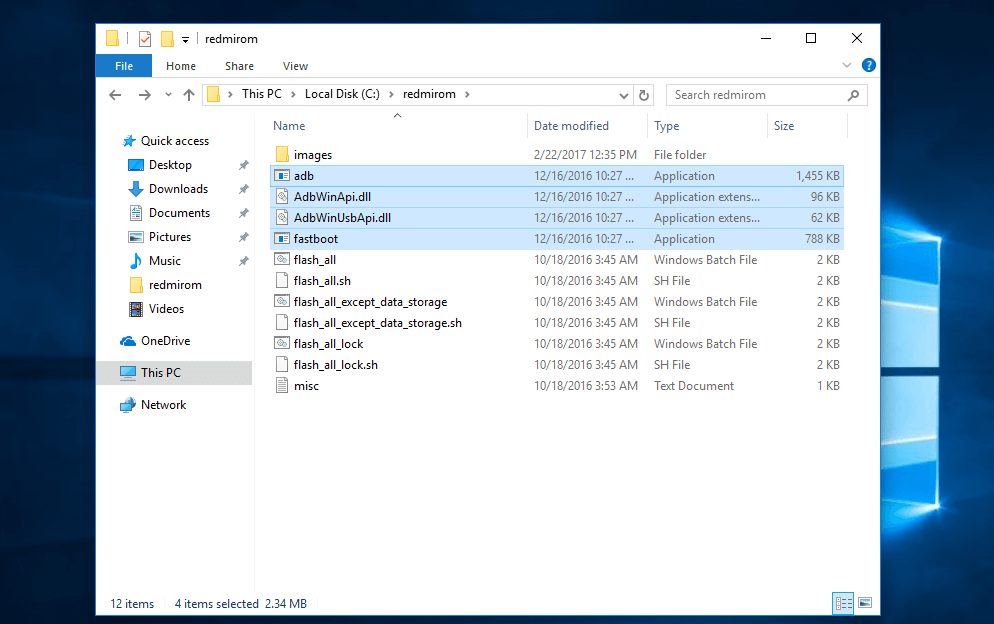
Task: Open Downloads in the navigation pane
Action: click(178, 189)
